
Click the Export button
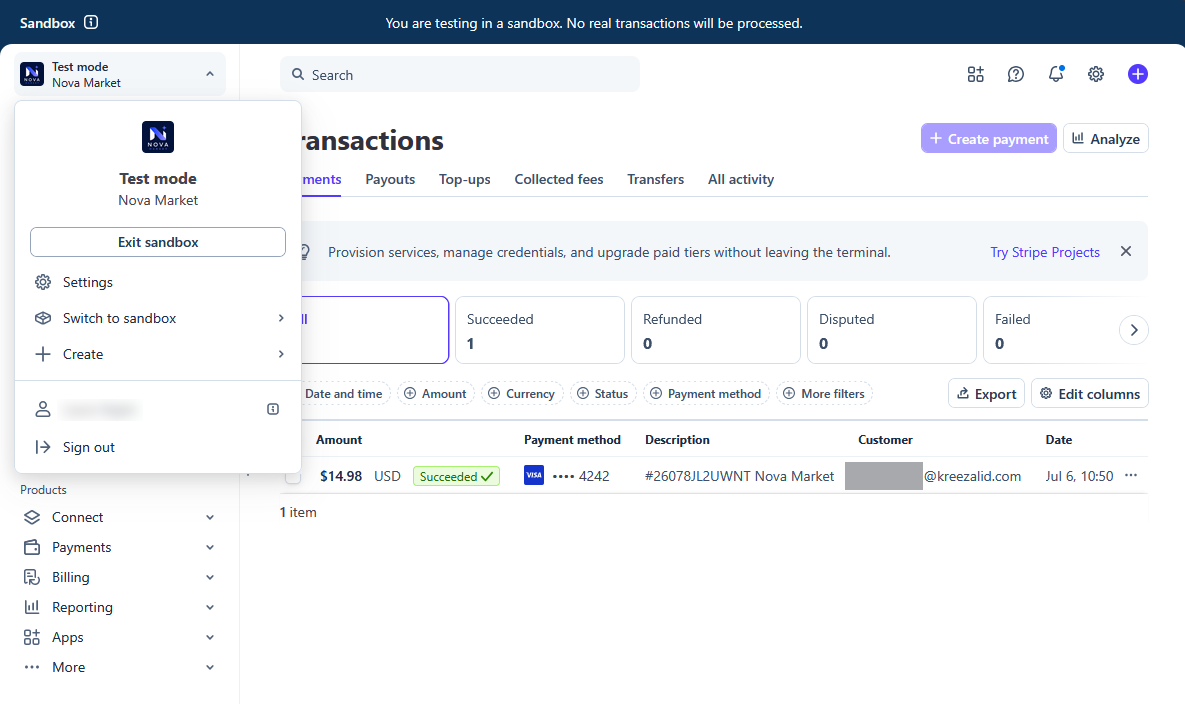coord(986,394)
